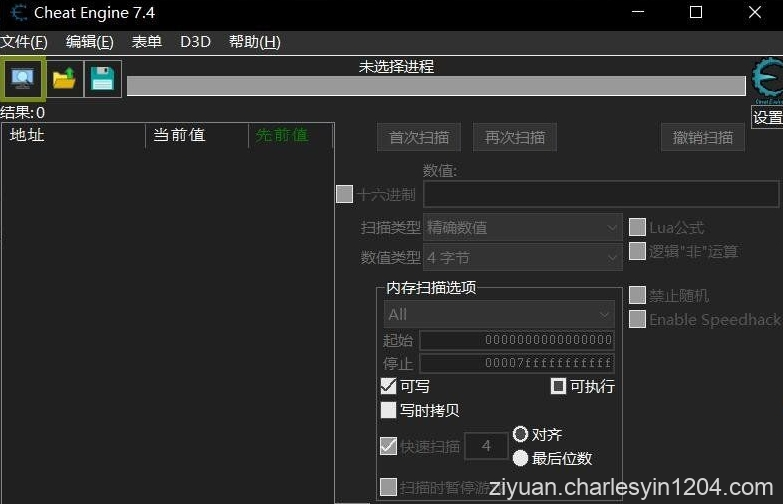783x504 pixels.
Task: Open the process list via monitor icon
Action: coord(22,78)
